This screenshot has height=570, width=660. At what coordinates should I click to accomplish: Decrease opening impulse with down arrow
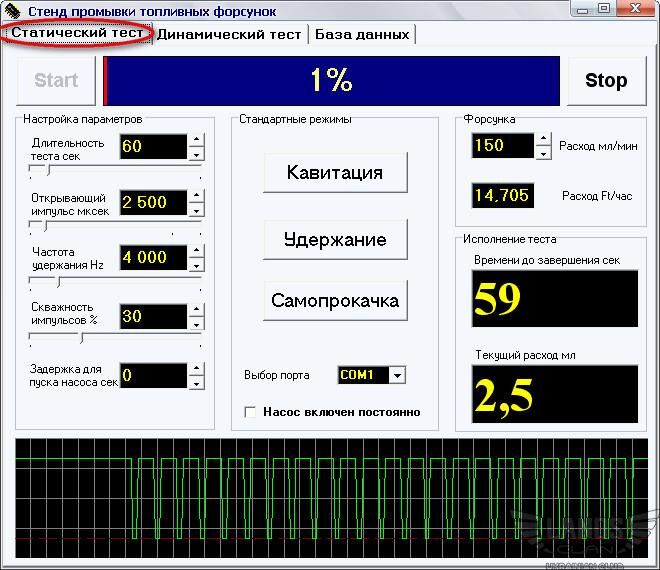pyautogui.click(x=196, y=210)
